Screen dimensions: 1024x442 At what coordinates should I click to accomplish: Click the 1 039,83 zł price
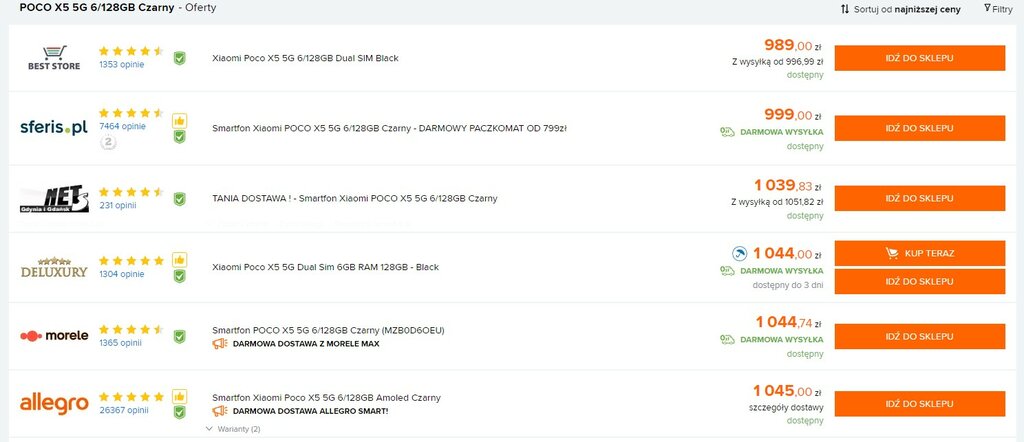pos(788,185)
